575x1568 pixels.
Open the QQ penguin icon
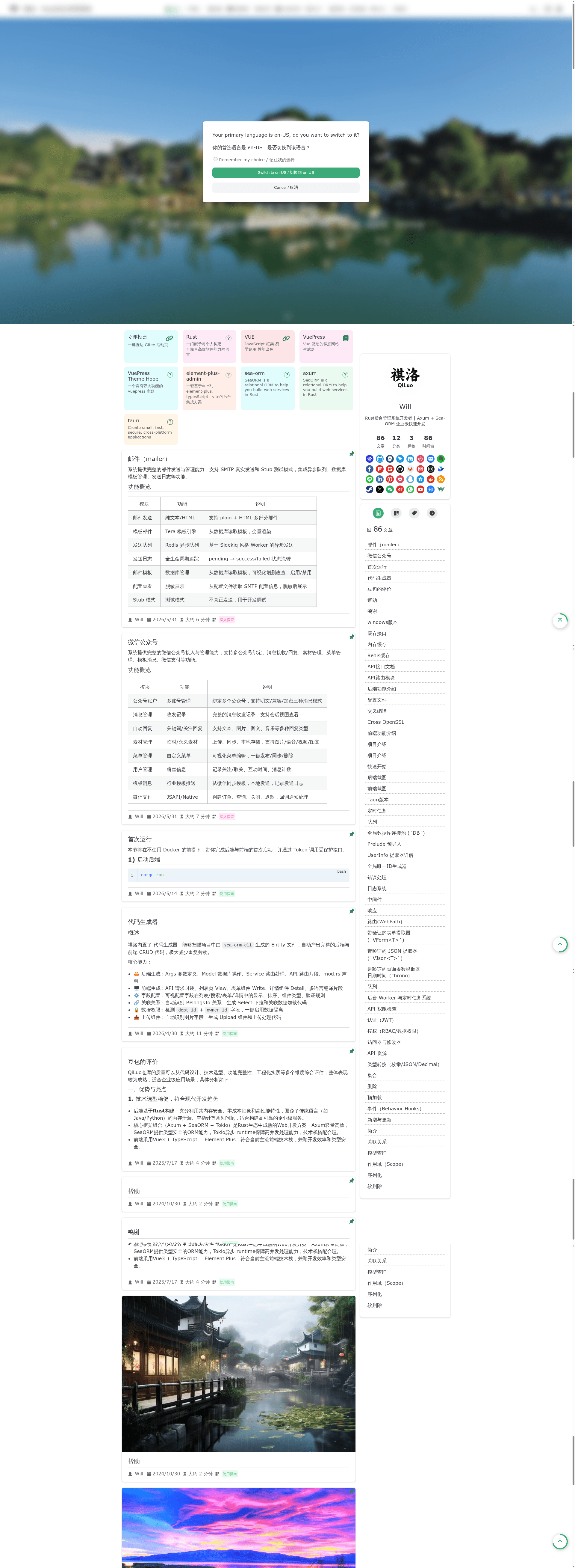[410, 480]
